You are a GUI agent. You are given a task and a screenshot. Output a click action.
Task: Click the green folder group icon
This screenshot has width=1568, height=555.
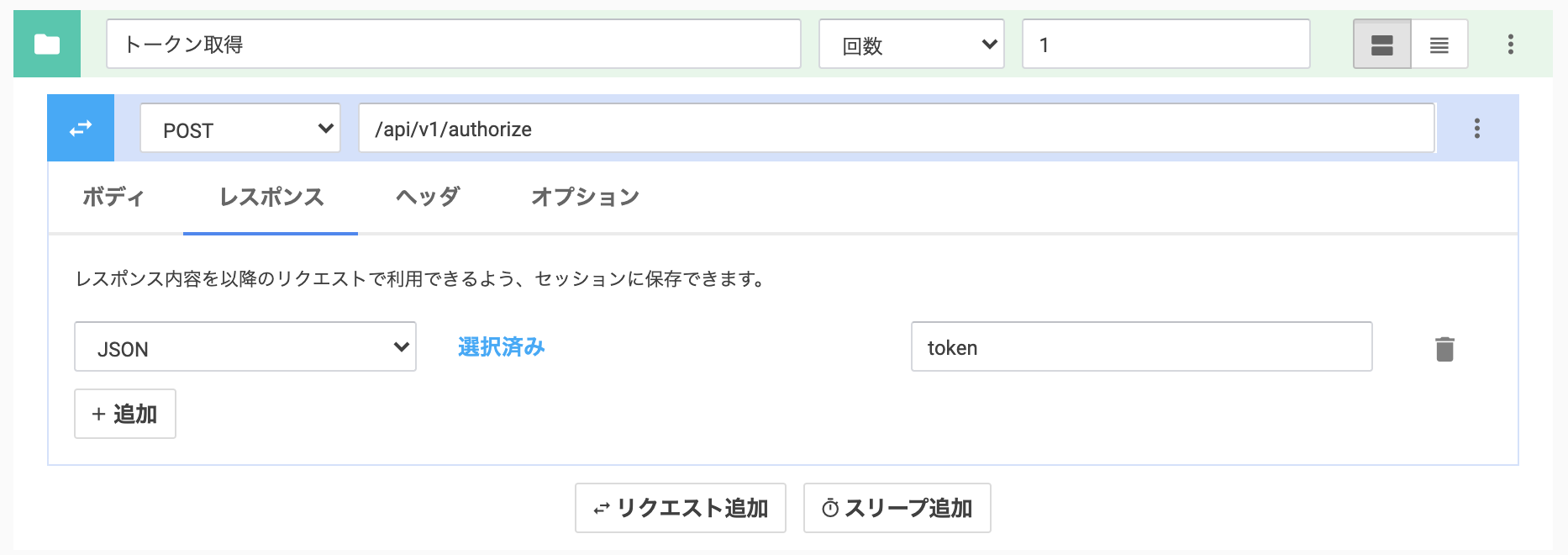[x=47, y=44]
